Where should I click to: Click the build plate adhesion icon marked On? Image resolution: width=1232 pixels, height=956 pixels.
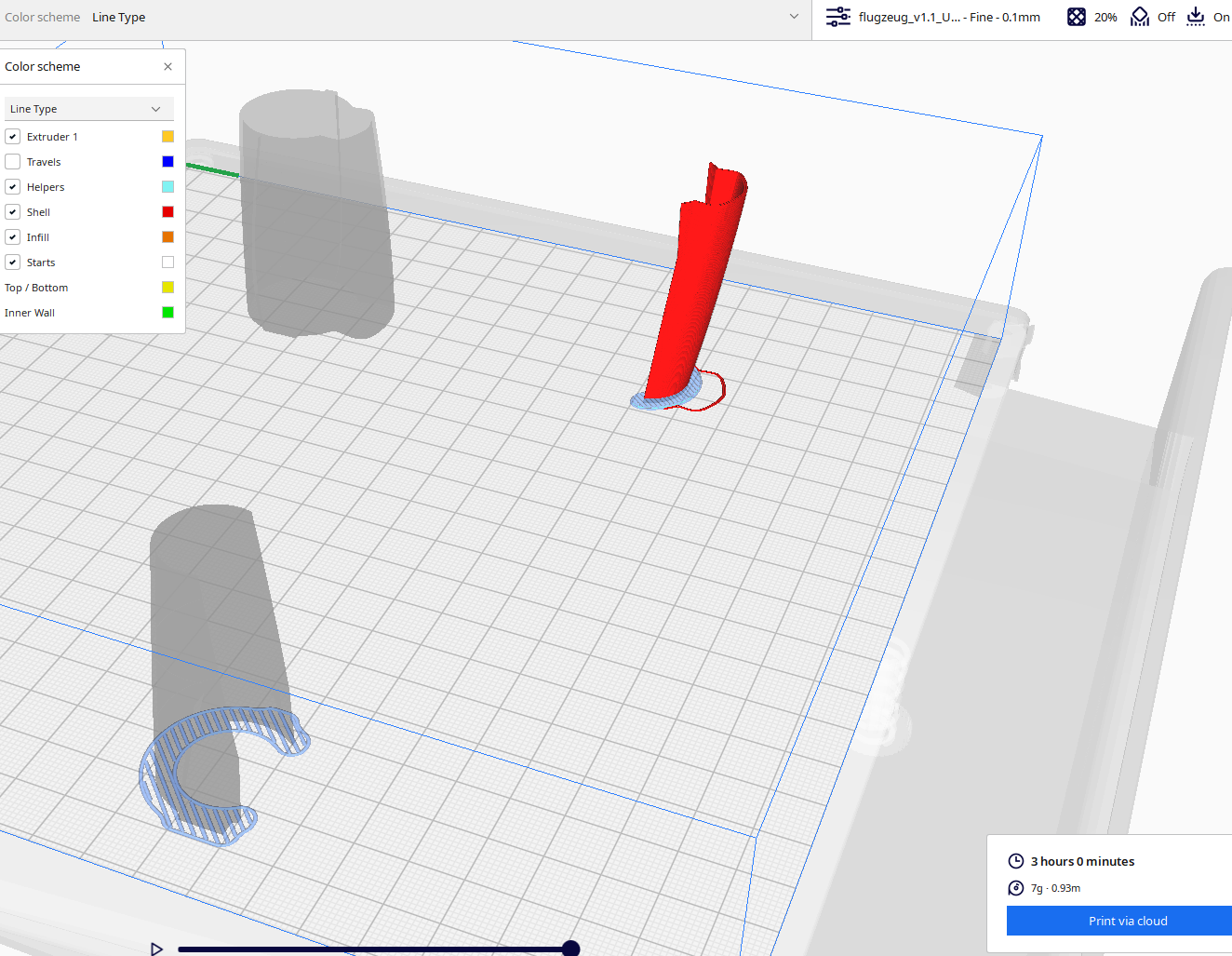(x=1195, y=16)
